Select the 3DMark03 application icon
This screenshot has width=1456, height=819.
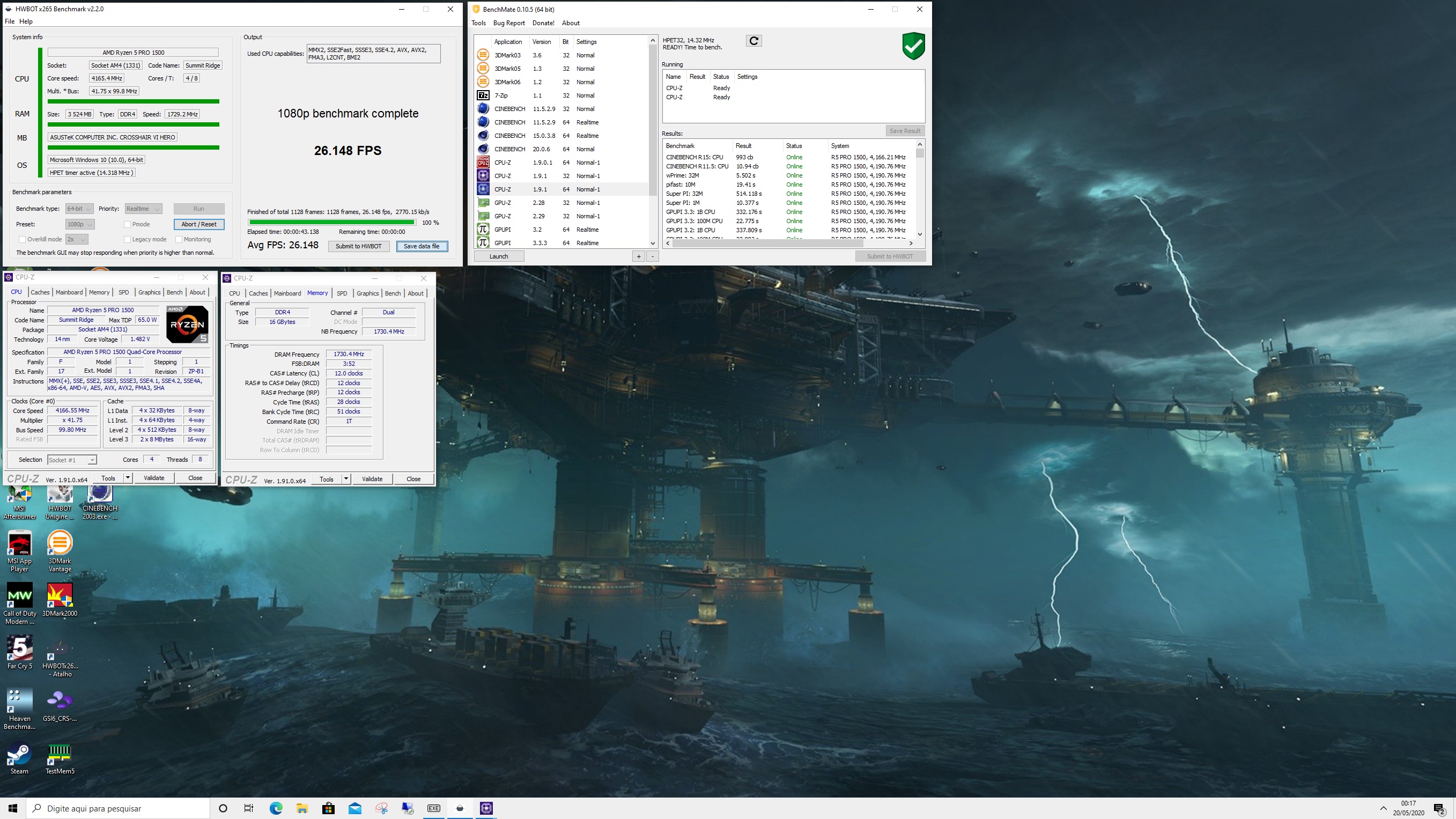click(483, 55)
